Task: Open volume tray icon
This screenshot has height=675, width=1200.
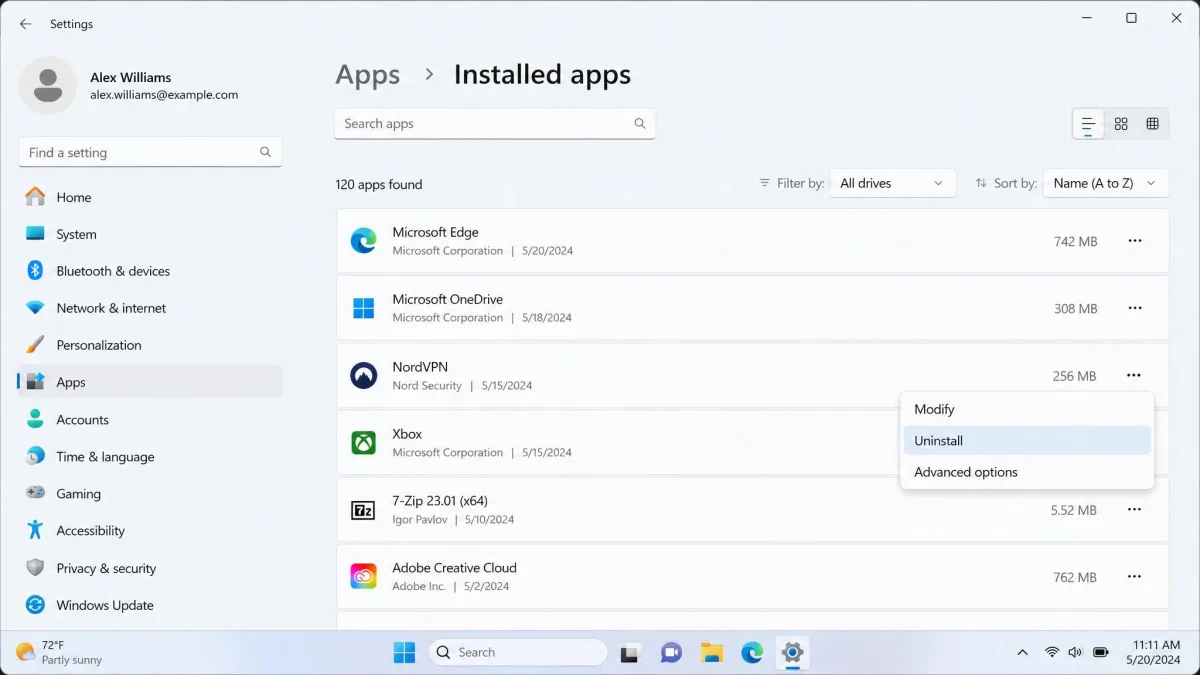Action: click(x=1075, y=653)
